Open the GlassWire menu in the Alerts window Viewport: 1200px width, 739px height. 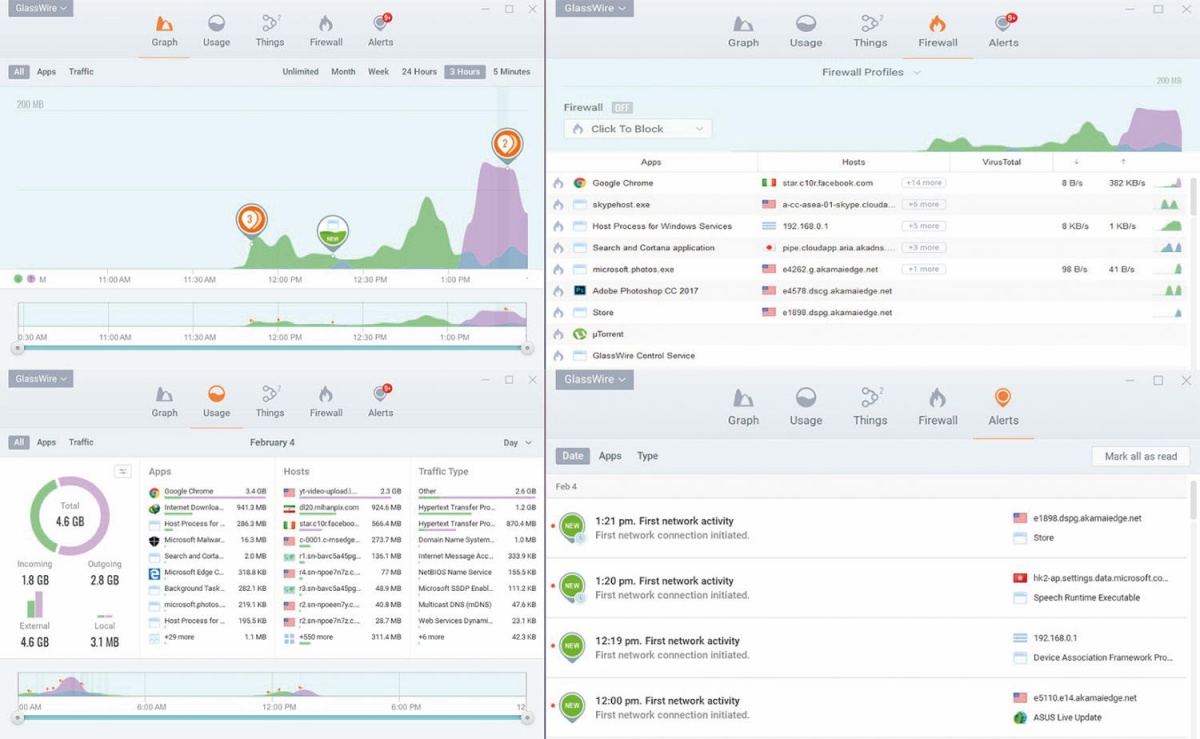pyautogui.click(x=596, y=380)
